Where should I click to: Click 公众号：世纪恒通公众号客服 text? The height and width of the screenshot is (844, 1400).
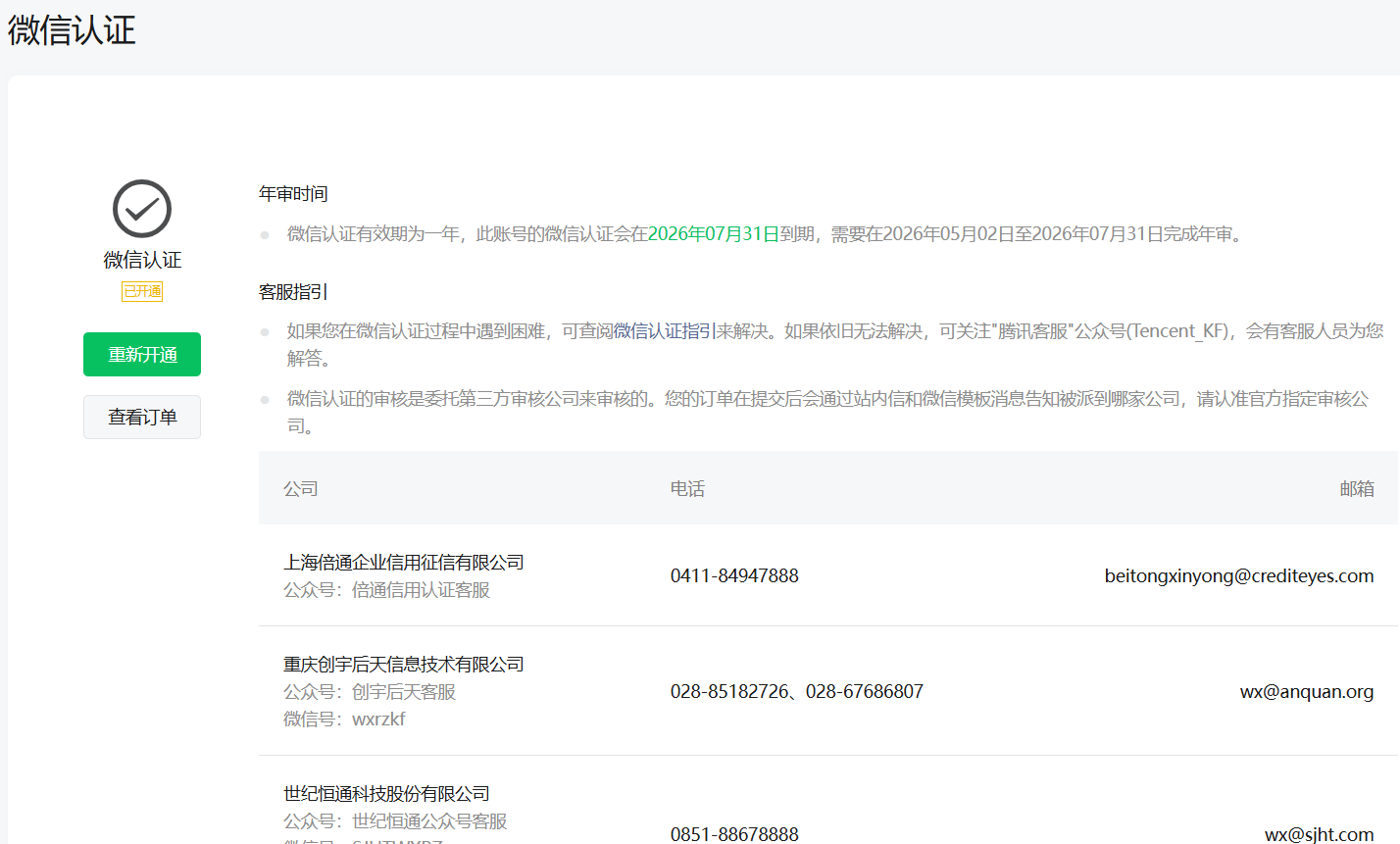click(395, 821)
